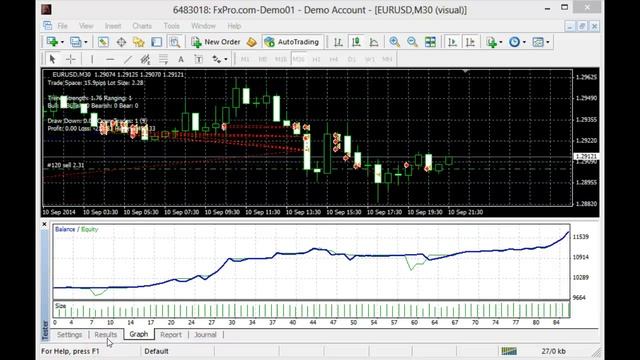Click the New Order button
Screen dimensions: 640x360
[216, 42]
